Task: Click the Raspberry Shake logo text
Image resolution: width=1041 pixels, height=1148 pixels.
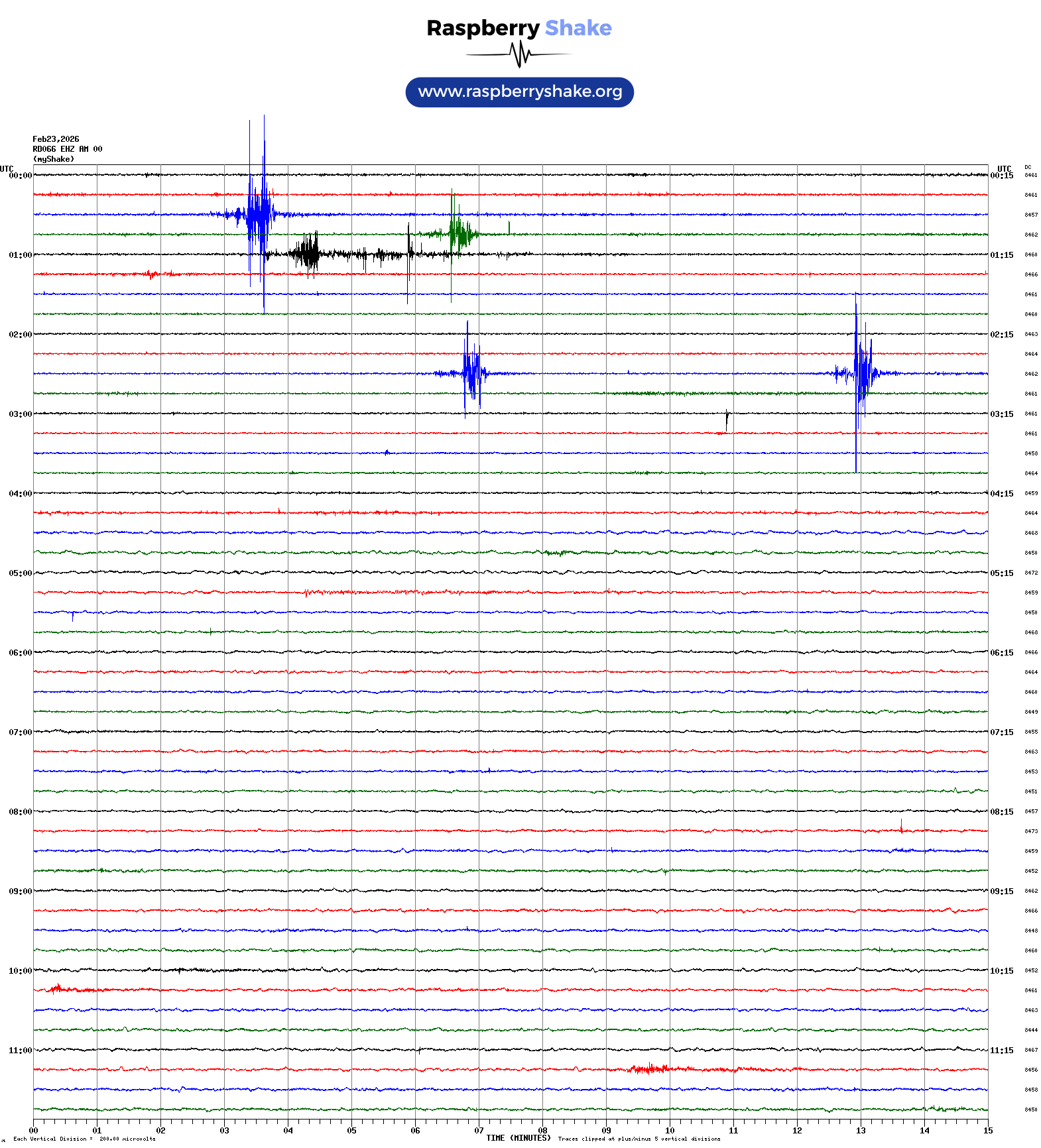Action: pos(519,29)
